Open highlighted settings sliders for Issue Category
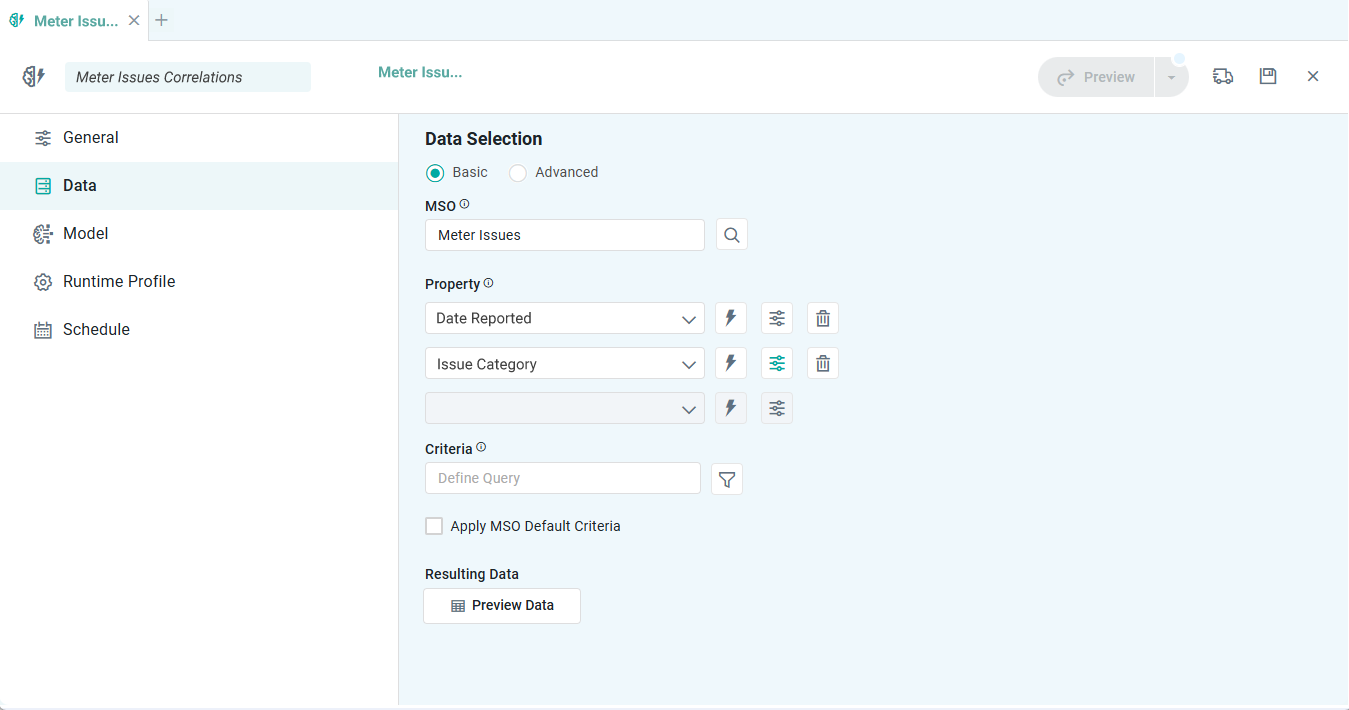1349x710 pixels. [x=777, y=363]
